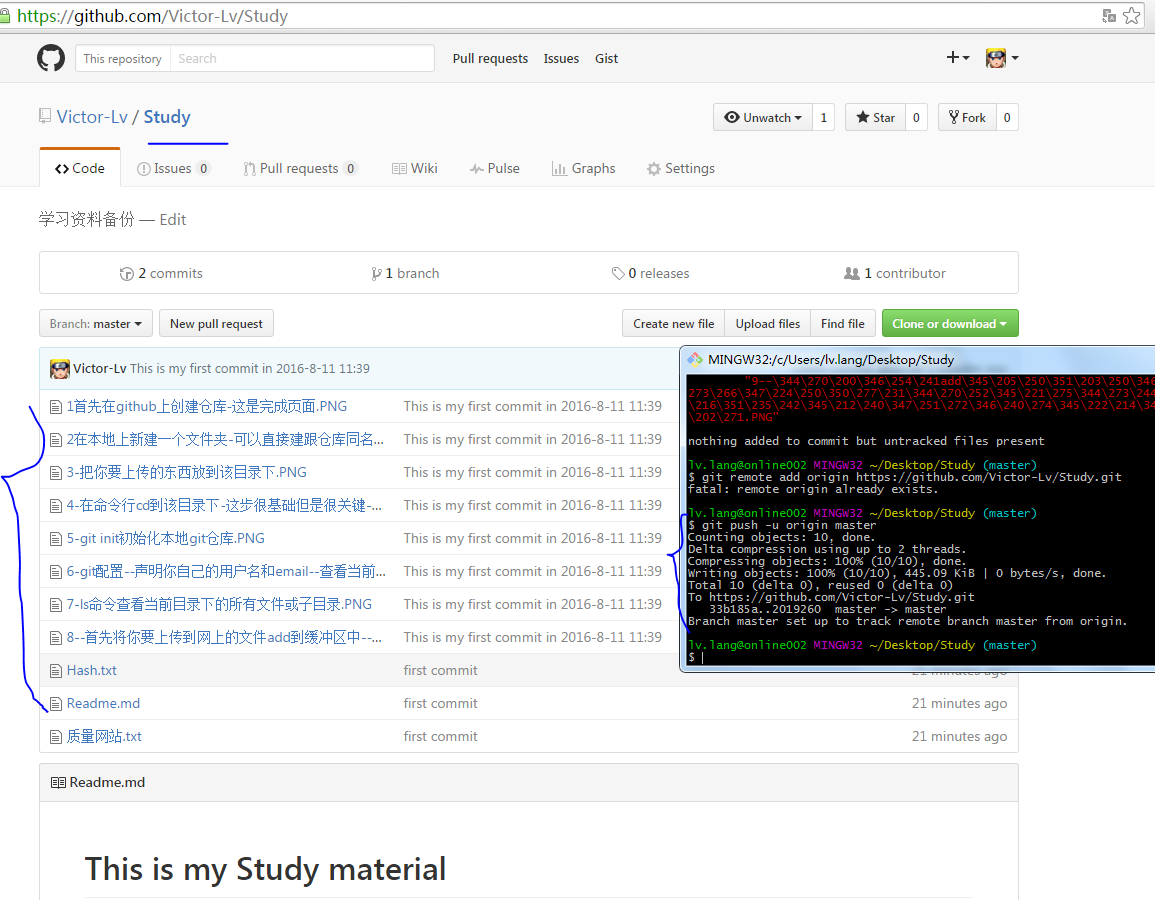Viewport: 1155px width, 900px height.
Task: Click the Upload files button
Action: (768, 323)
